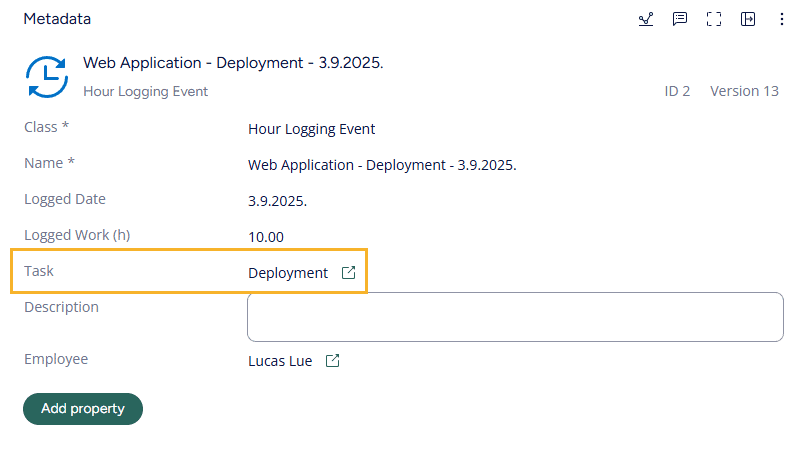This screenshot has width=800, height=457.
Task: Click the panel pop-out arrow icon
Action: coord(748,19)
